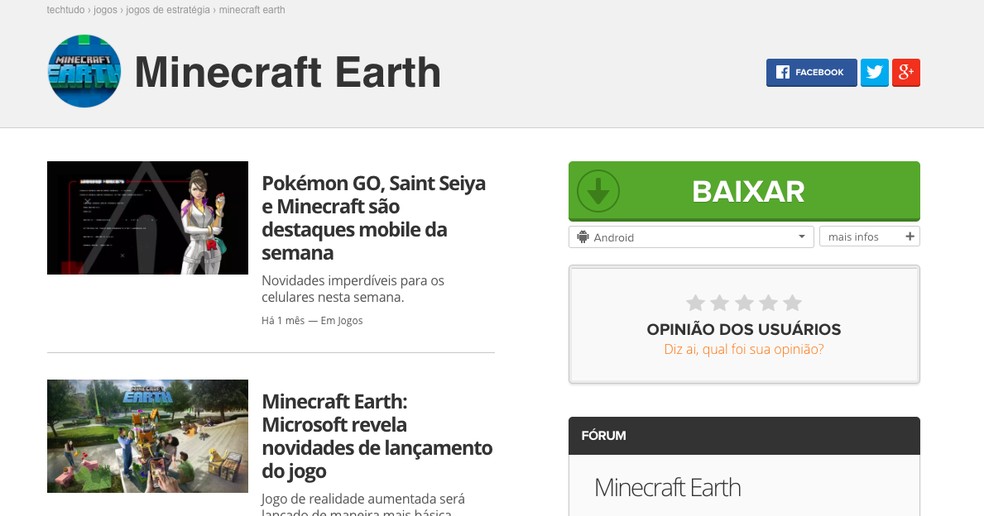Click the green BAIXAR download button

744,191
